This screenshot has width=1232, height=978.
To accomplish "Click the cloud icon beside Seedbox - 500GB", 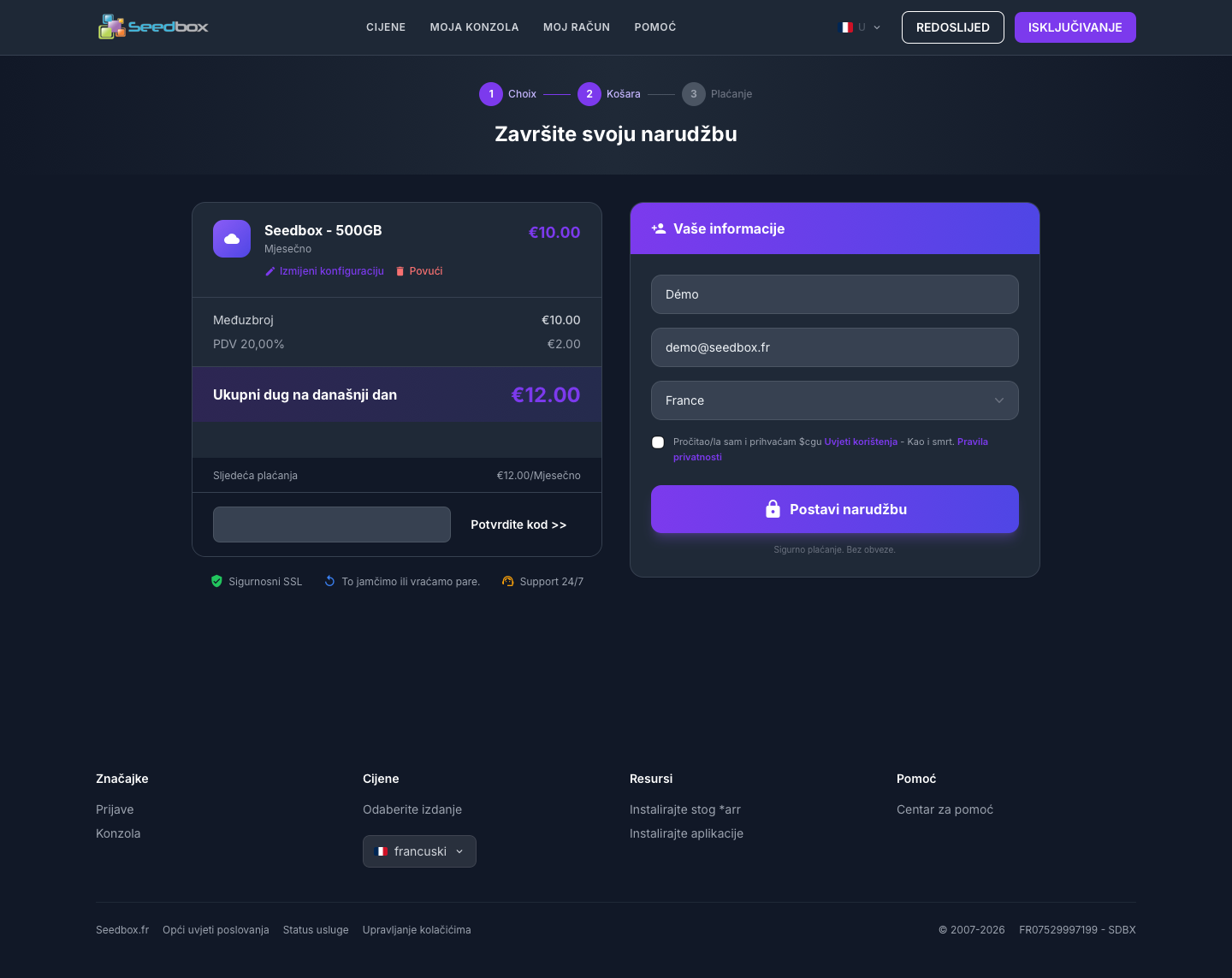I will [232, 239].
